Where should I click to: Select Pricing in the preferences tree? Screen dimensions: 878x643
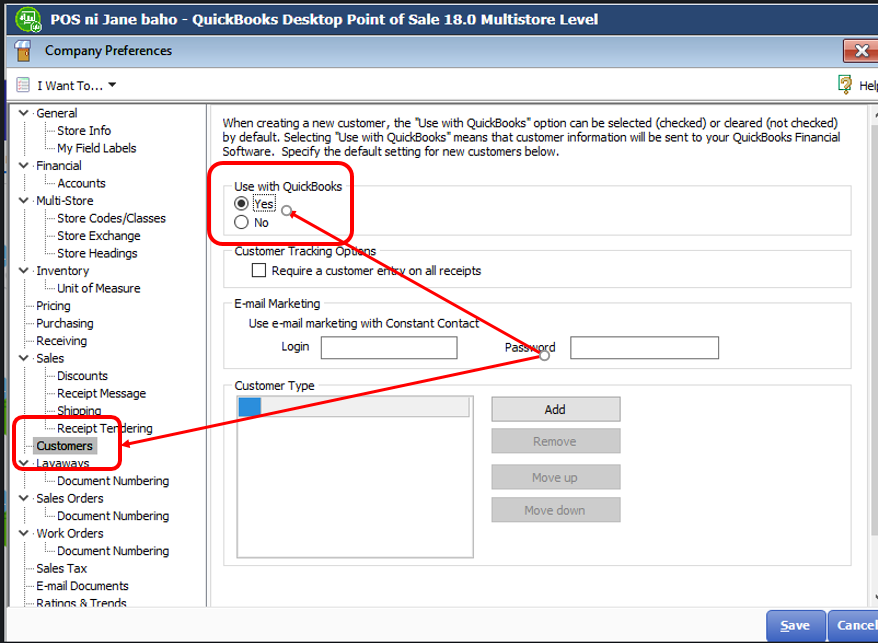point(53,306)
